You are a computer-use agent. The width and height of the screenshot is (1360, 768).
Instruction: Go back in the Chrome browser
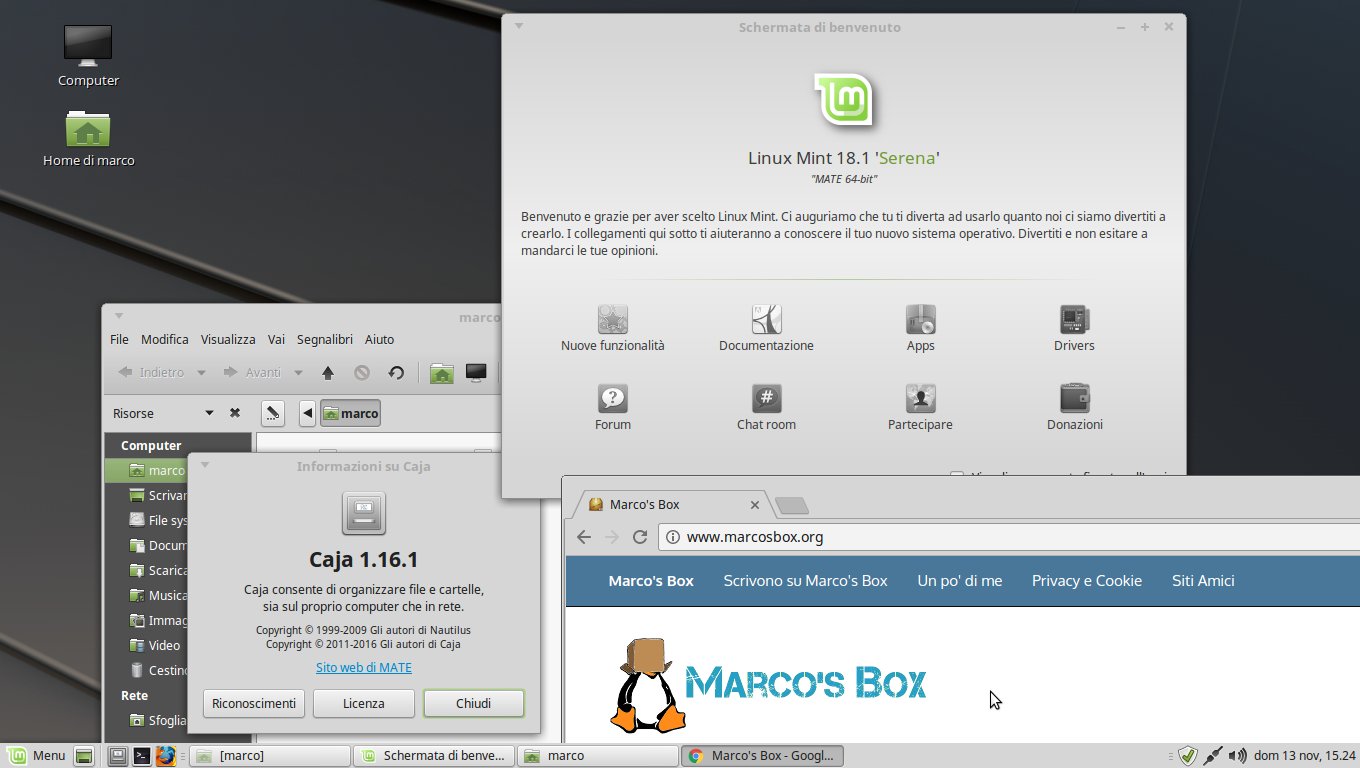click(585, 537)
